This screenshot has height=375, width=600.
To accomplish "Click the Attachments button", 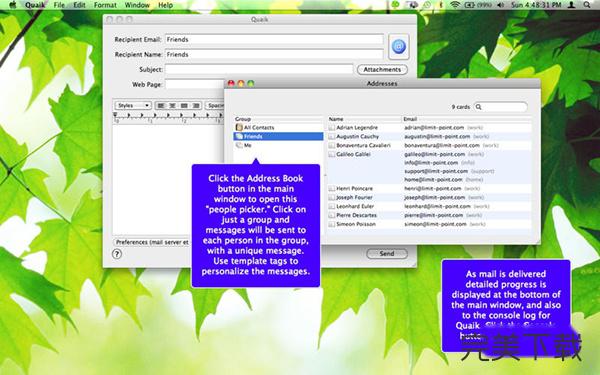I will pos(382,70).
